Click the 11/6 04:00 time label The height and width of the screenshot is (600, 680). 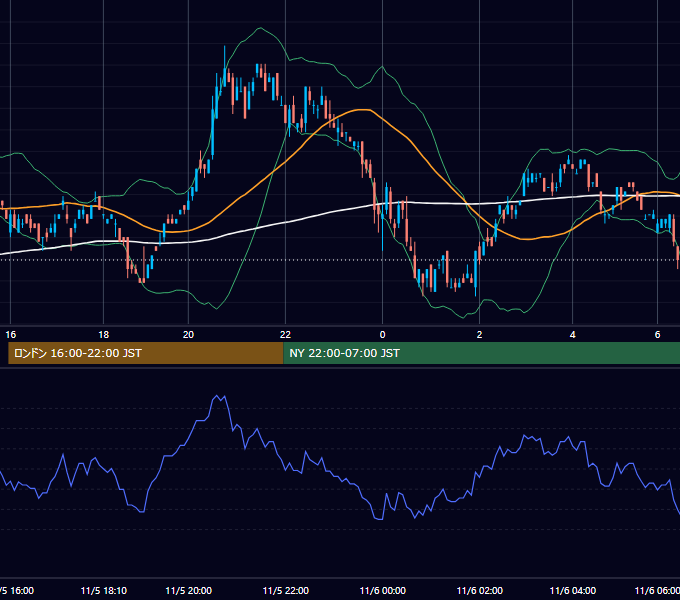pos(573,590)
